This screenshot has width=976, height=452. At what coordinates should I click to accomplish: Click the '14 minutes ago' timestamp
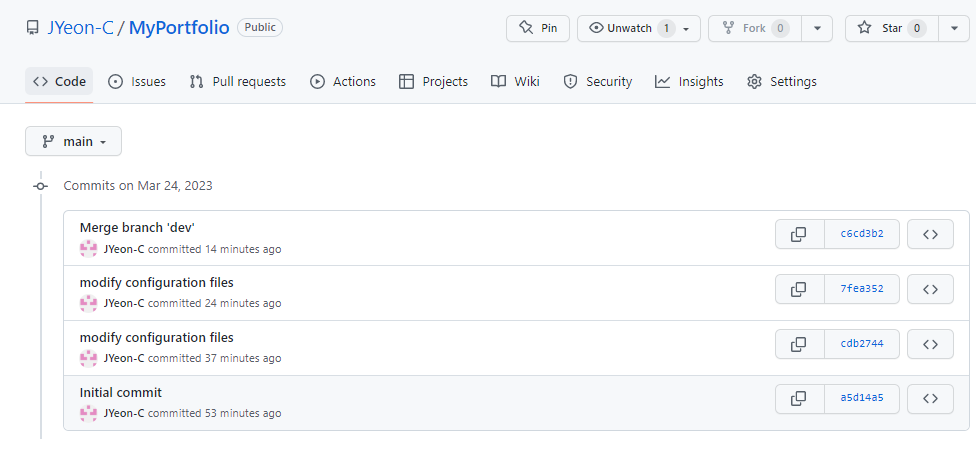243,249
